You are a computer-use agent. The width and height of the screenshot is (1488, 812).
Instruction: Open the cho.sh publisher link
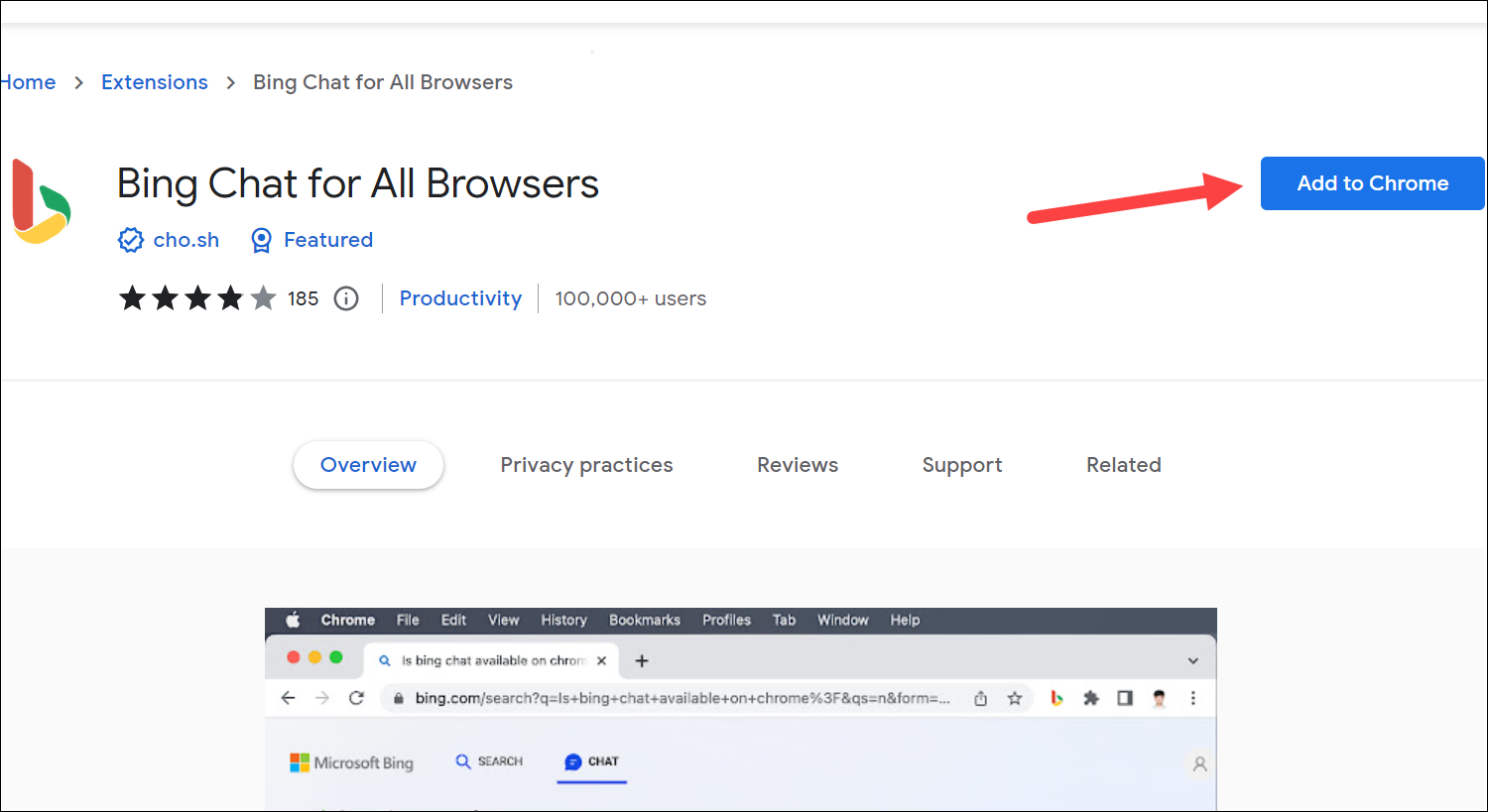(x=186, y=240)
